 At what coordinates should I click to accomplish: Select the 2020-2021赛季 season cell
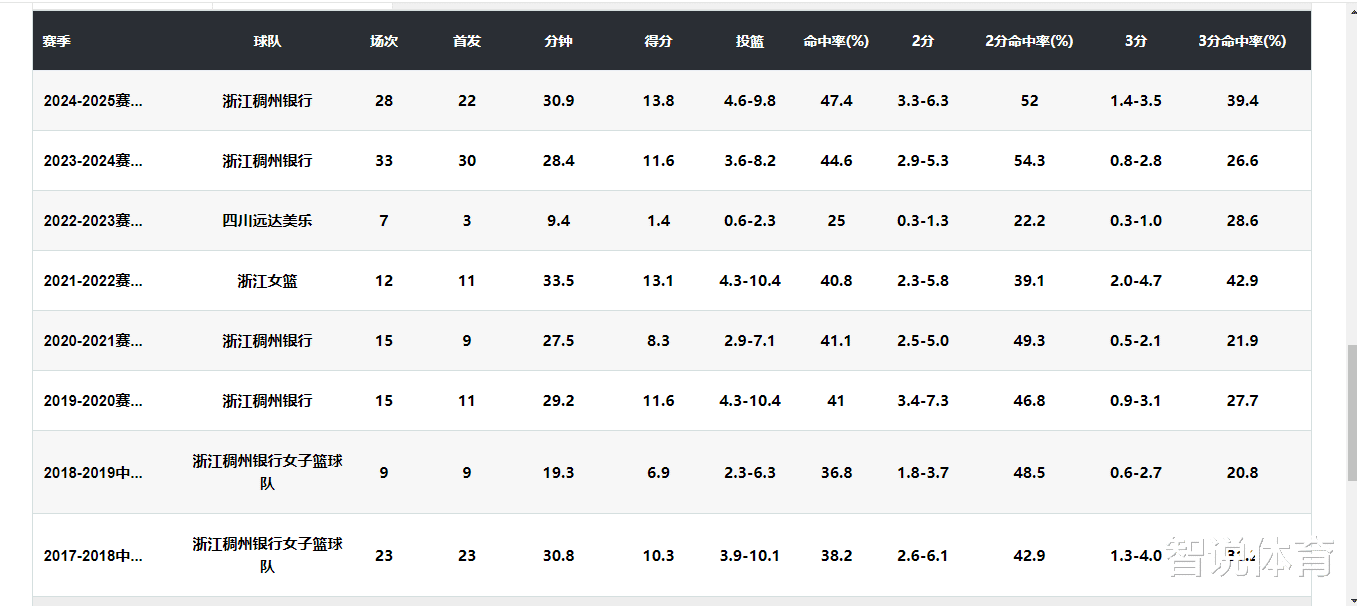pyautogui.click(x=93, y=341)
